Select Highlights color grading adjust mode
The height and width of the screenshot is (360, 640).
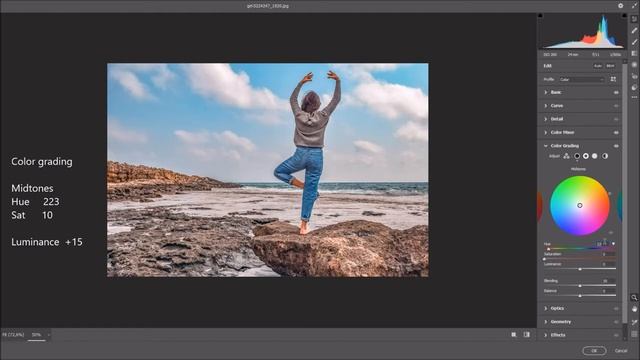(595, 156)
